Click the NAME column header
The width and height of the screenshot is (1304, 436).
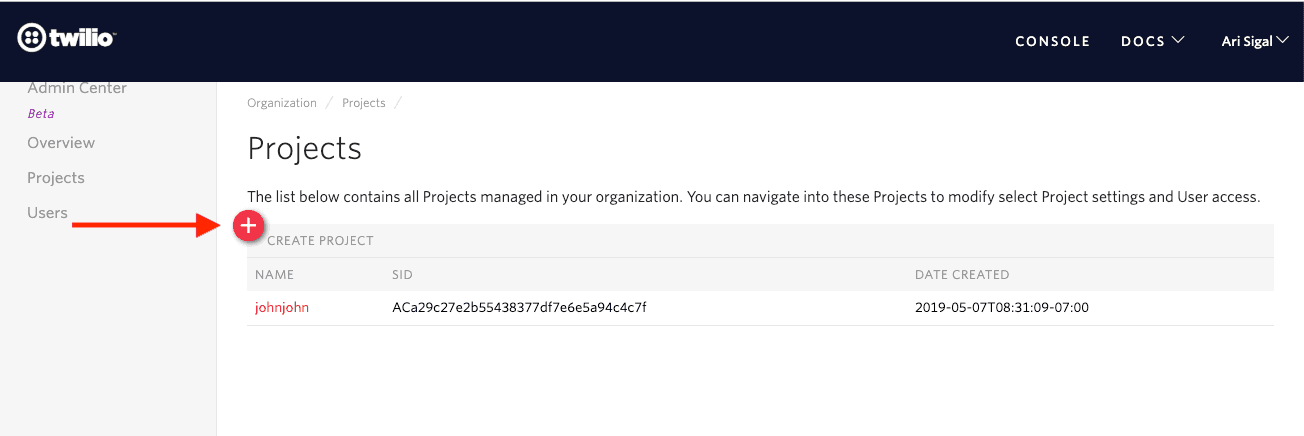click(x=274, y=275)
